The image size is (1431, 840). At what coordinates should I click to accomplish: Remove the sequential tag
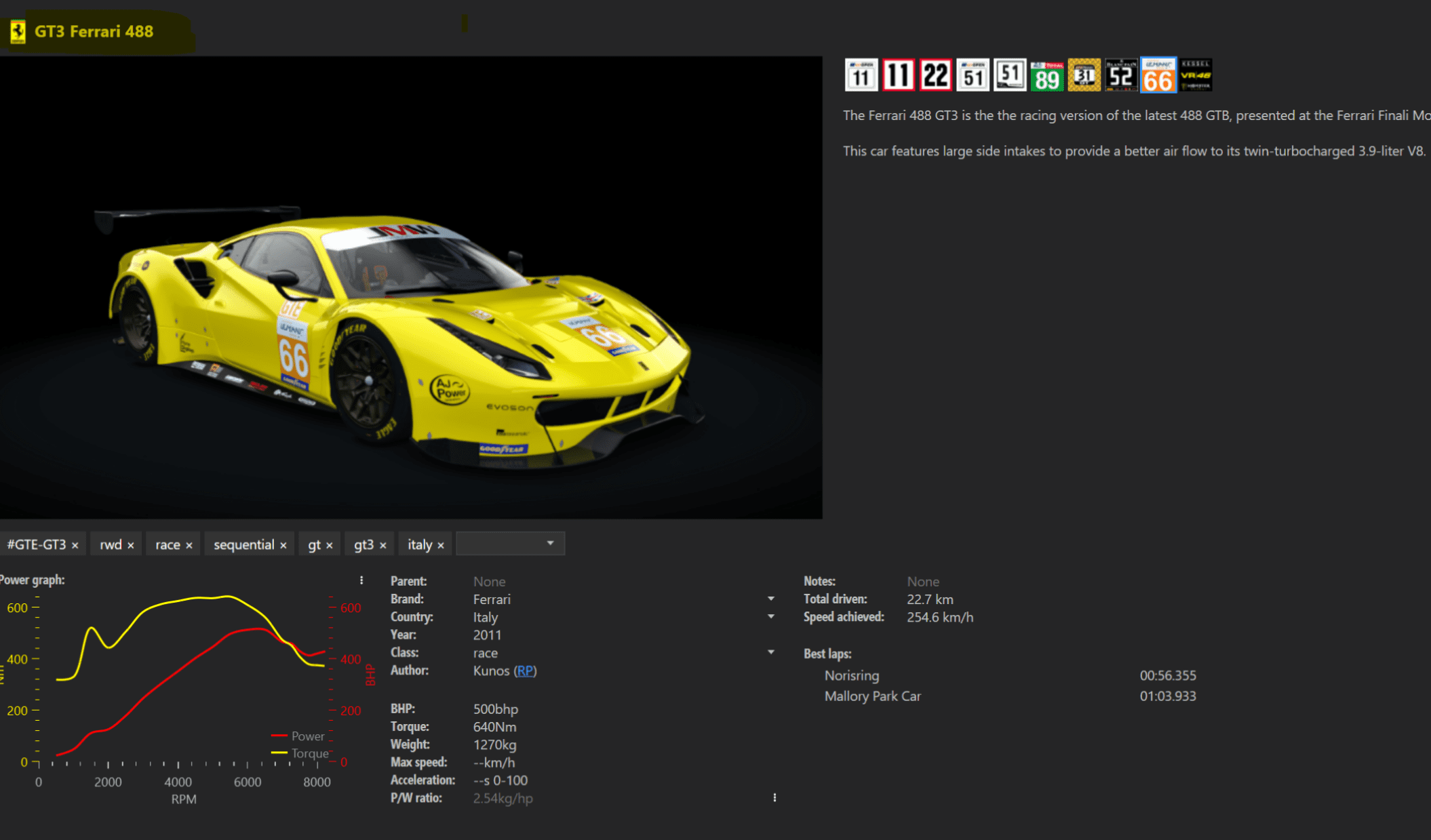[283, 546]
